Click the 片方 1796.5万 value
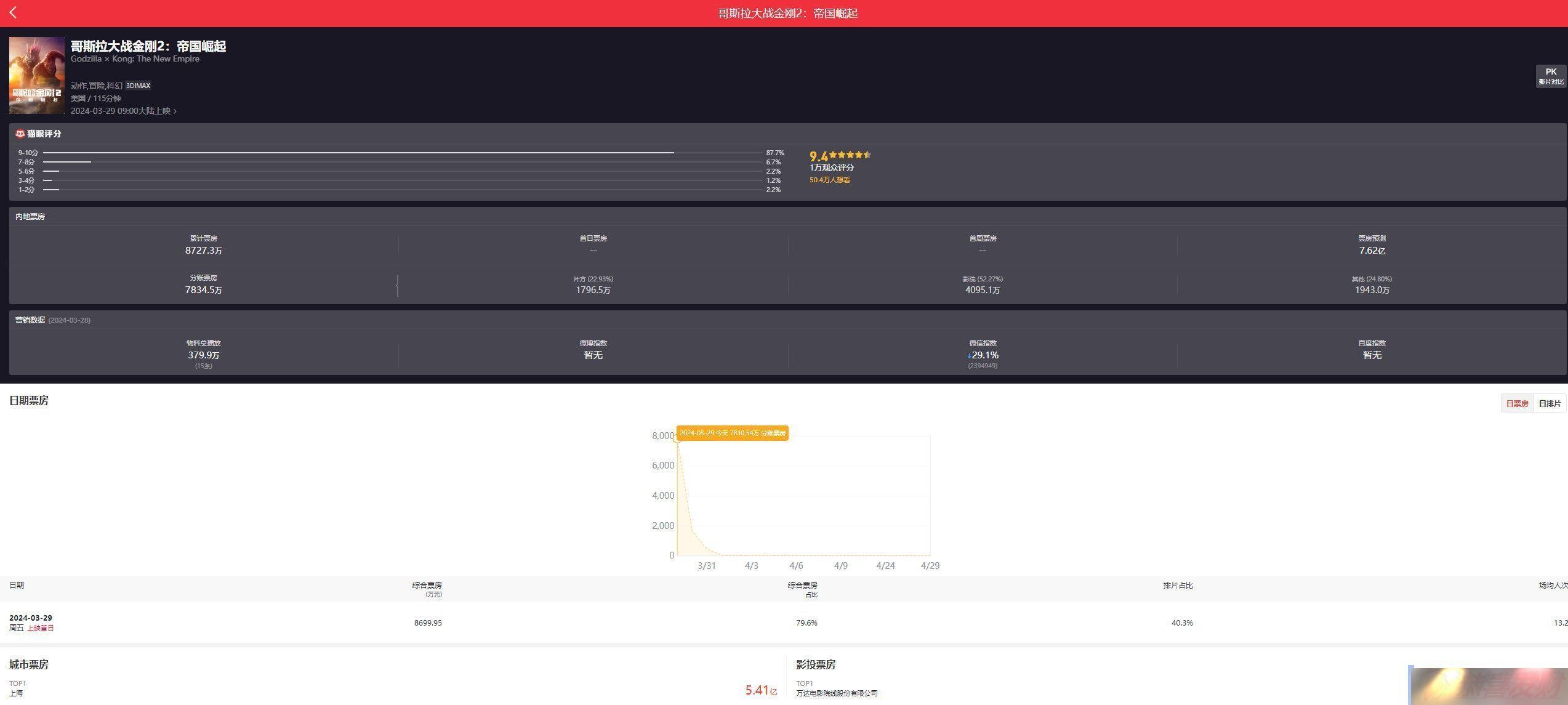1568x705 pixels. pyautogui.click(x=593, y=290)
